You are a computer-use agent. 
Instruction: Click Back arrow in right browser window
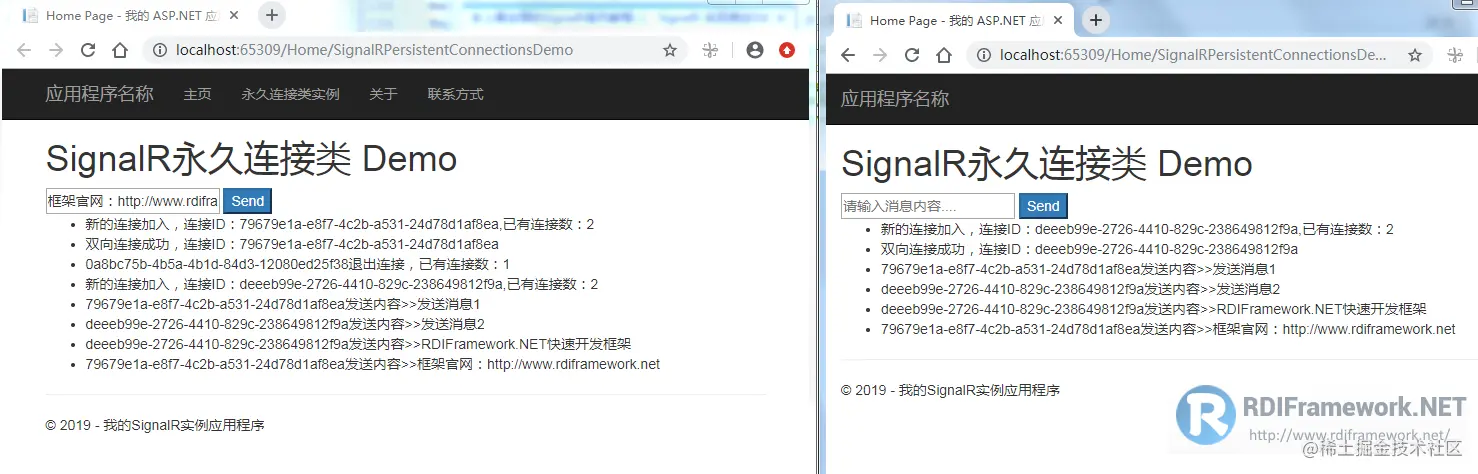(x=848, y=55)
